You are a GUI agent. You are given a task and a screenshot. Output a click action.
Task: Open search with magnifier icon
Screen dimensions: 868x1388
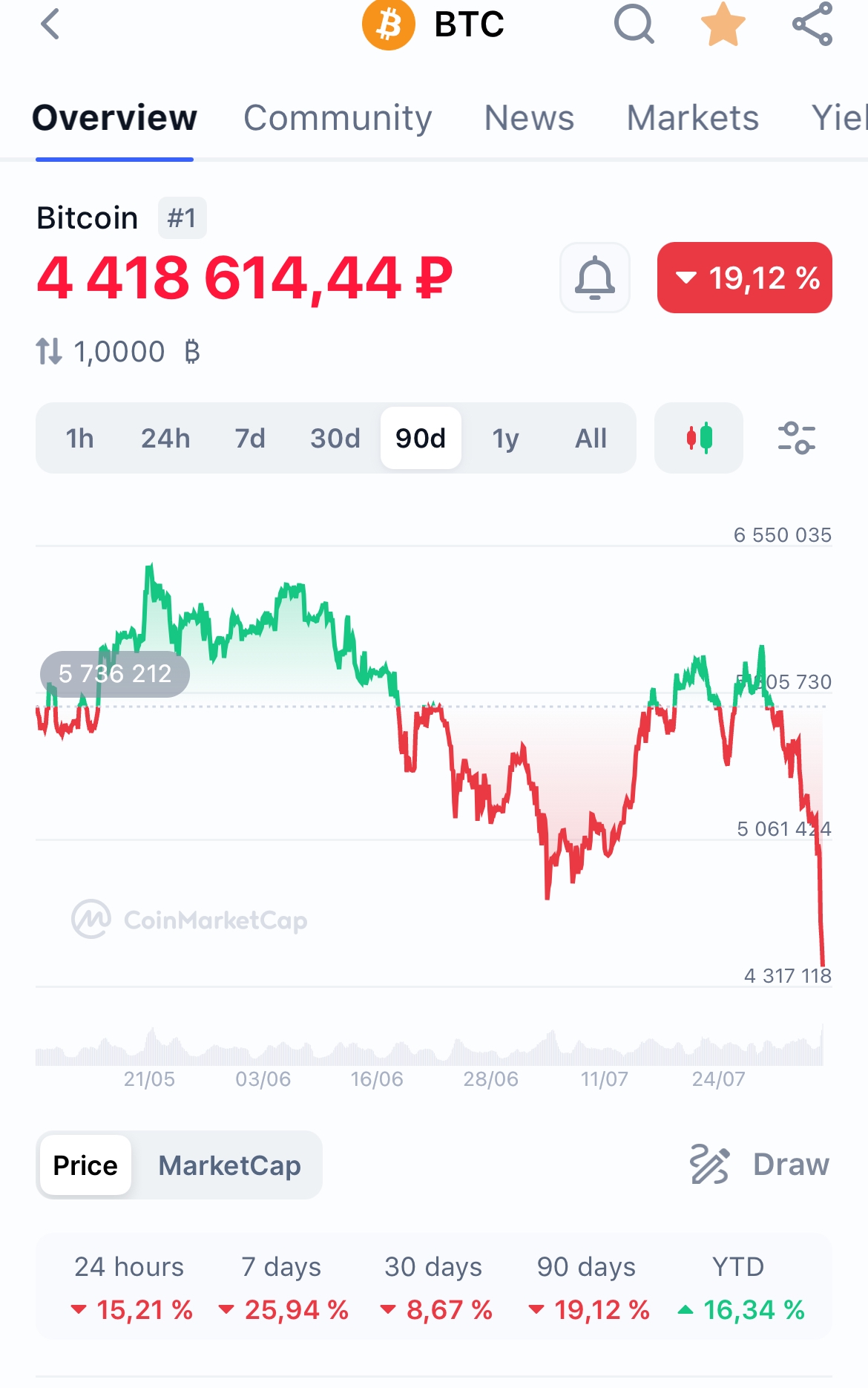[634, 24]
